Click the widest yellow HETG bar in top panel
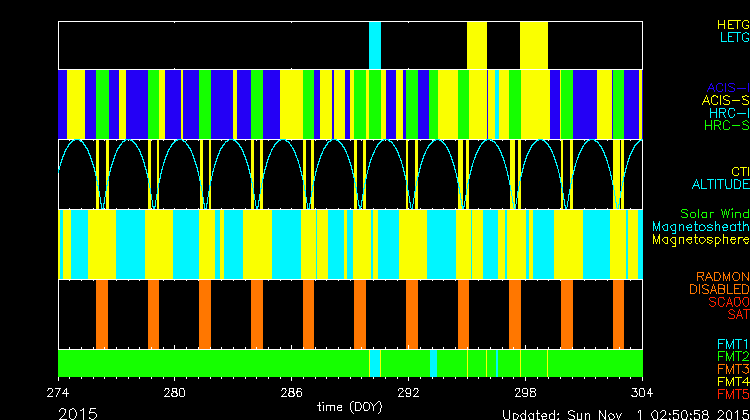Image resolution: width=750 pixels, height=420 pixels. tap(533, 45)
